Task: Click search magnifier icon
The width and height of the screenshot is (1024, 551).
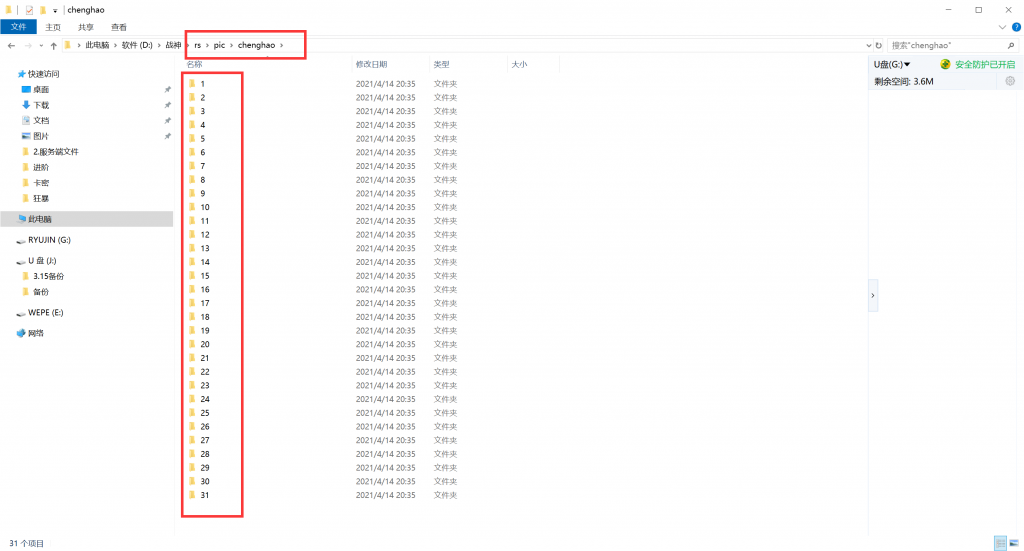Action: tap(1012, 45)
